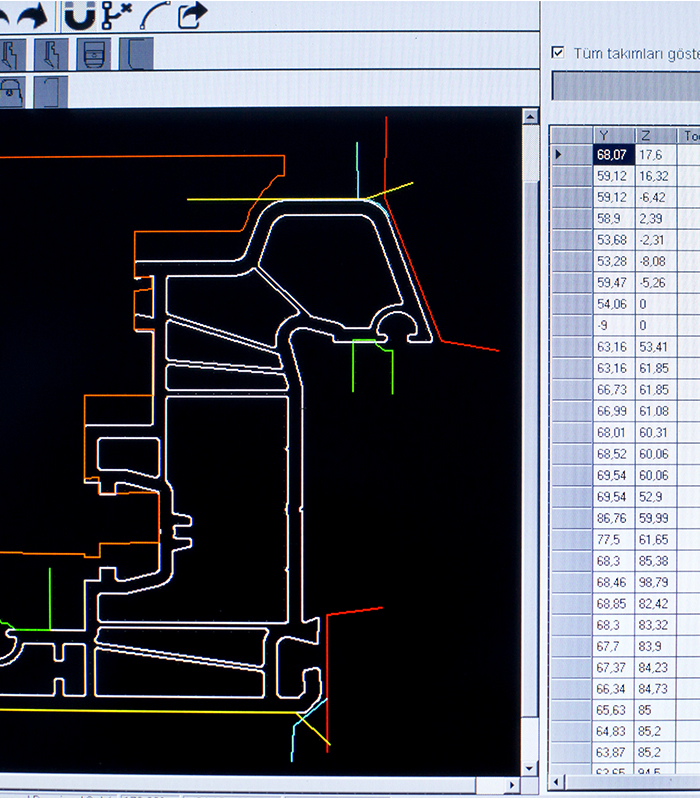Viewport: 700px width, 800px height.
Task: Select the row indicator arrow of first row
Action: [559, 155]
